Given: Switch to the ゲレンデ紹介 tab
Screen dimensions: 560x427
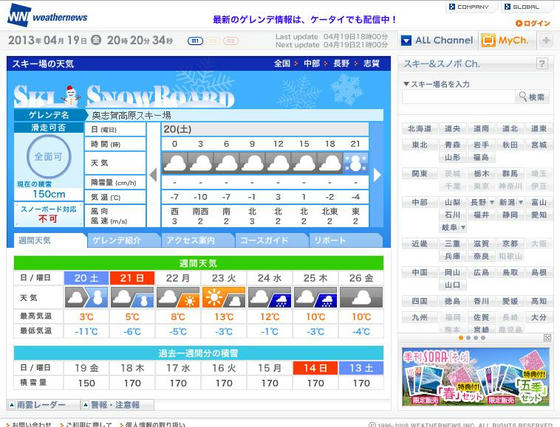Looking at the screenshot, I should click(123, 240).
